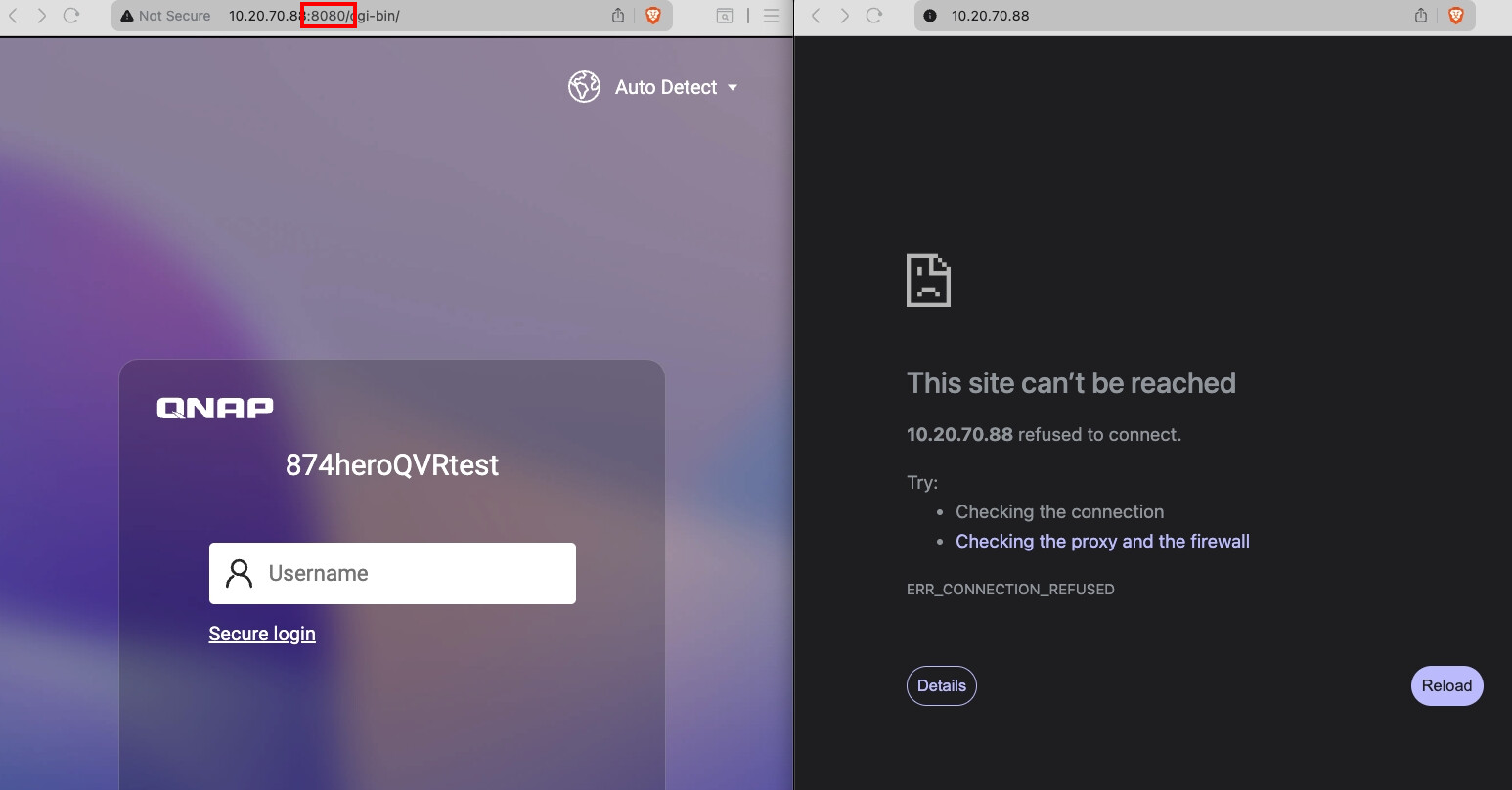
Task: Reload the QNAP login page
Action: [71, 16]
